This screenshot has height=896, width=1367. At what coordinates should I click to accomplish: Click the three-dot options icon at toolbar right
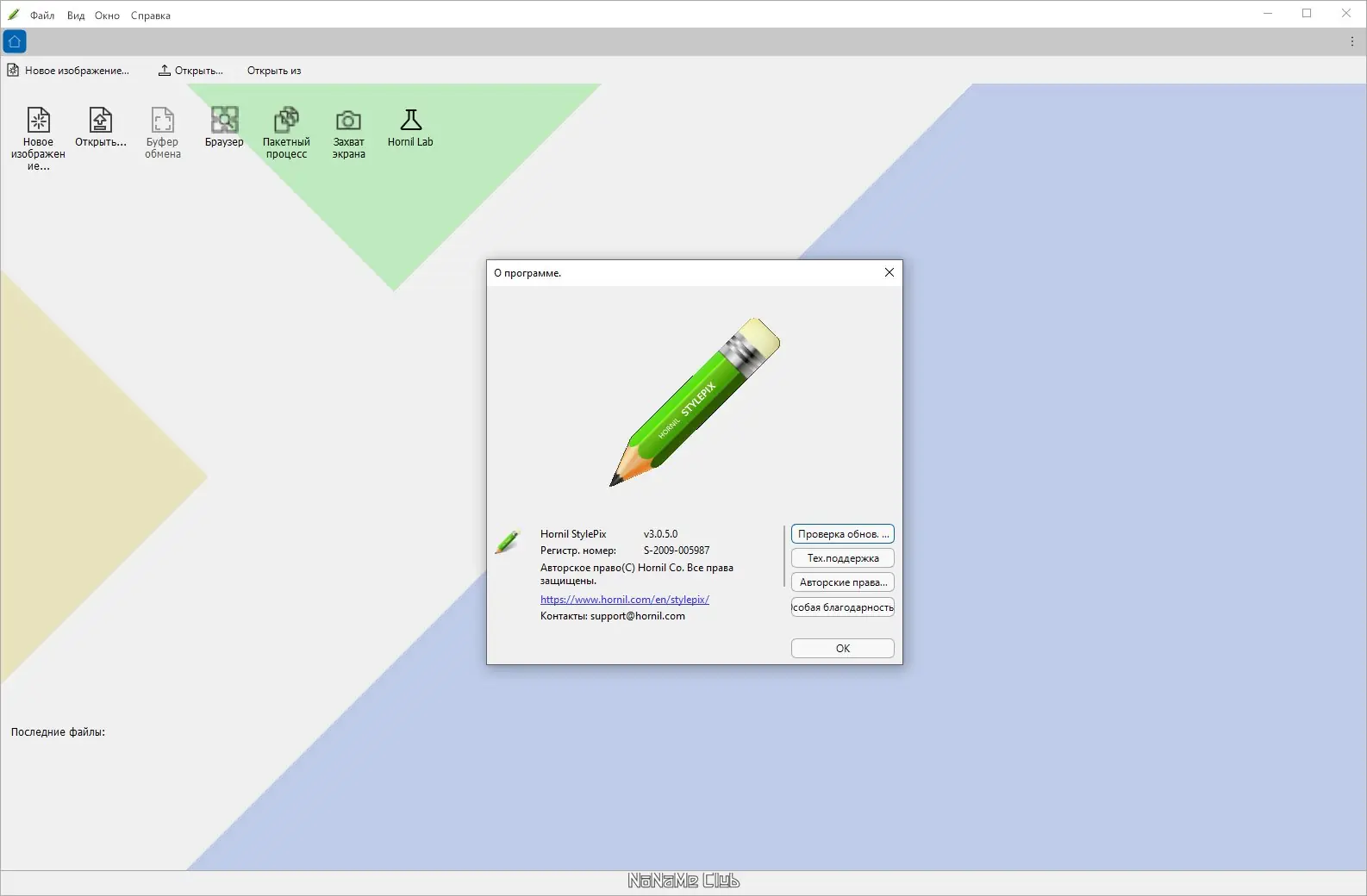[1352, 41]
